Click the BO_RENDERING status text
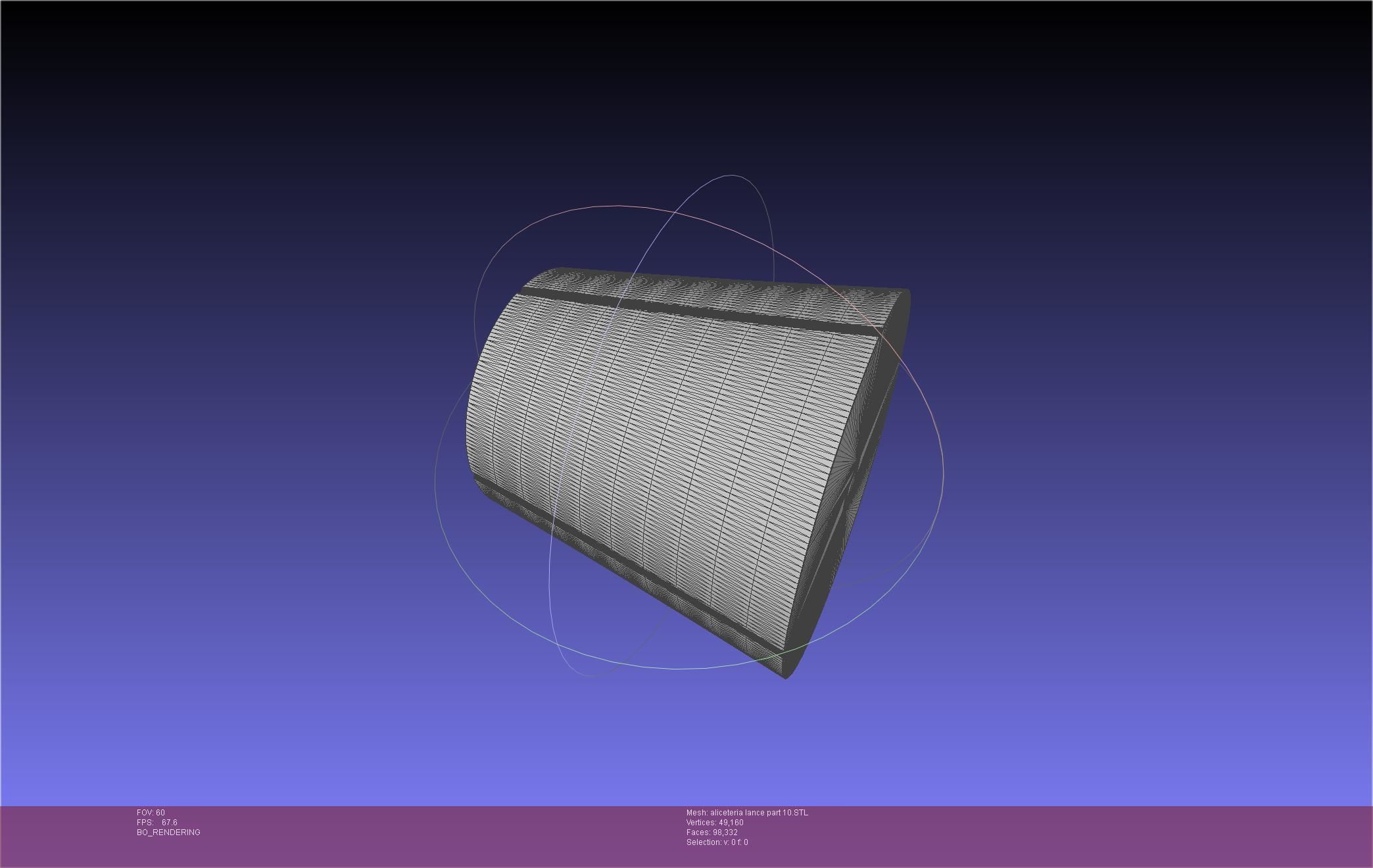 click(x=168, y=832)
